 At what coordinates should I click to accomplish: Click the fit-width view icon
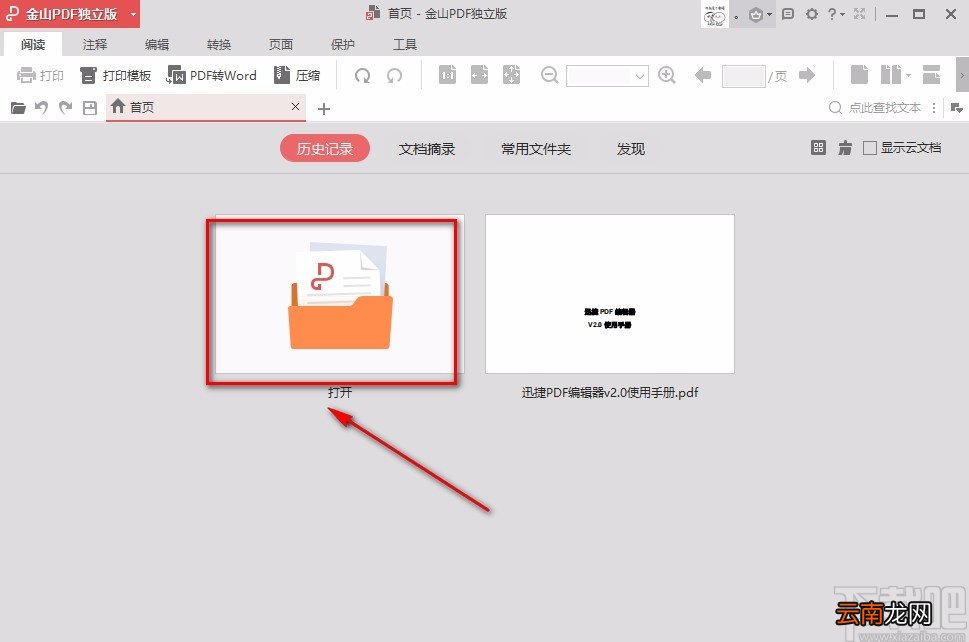(x=480, y=75)
